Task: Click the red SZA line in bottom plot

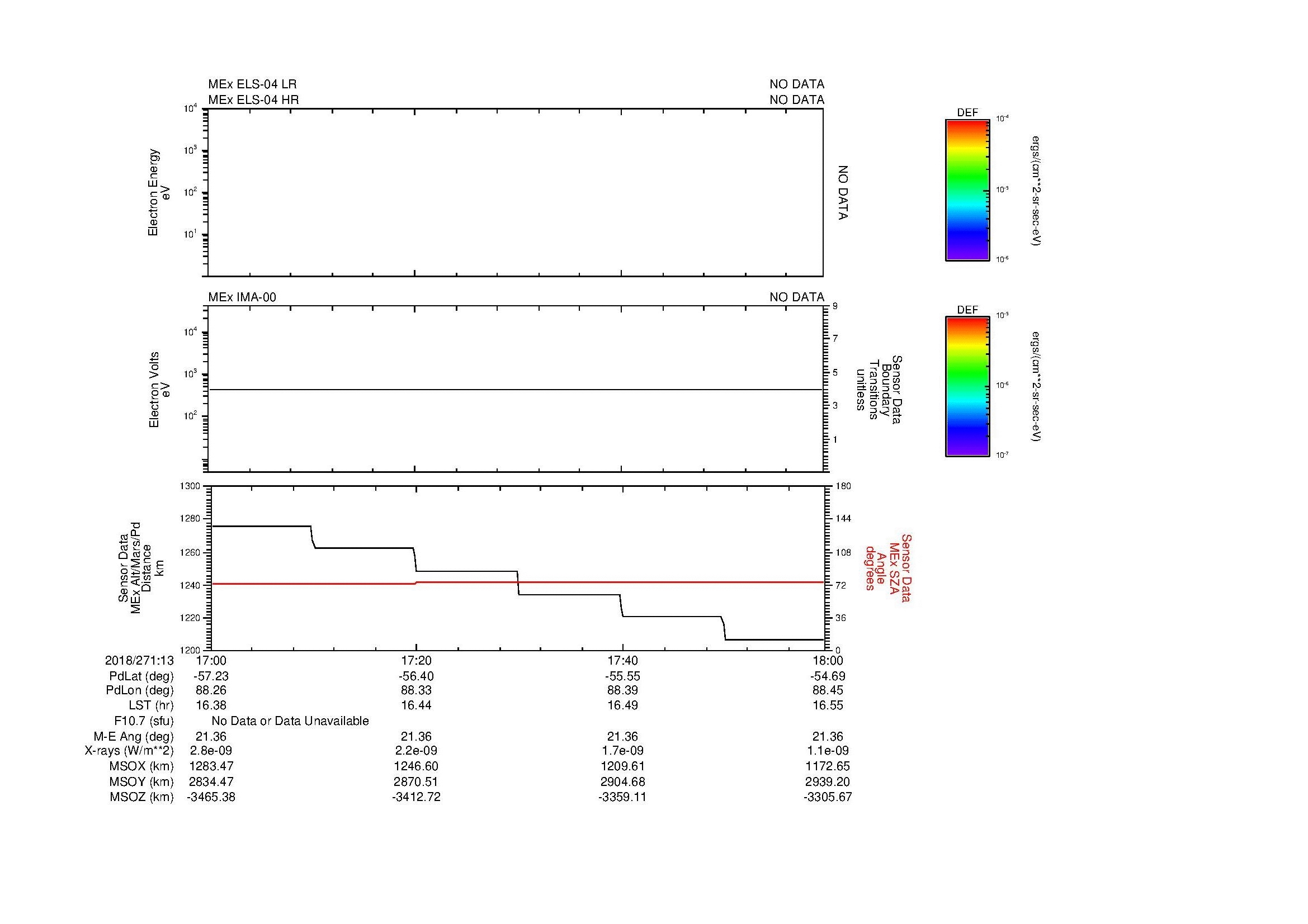Action: pyautogui.click(x=517, y=582)
